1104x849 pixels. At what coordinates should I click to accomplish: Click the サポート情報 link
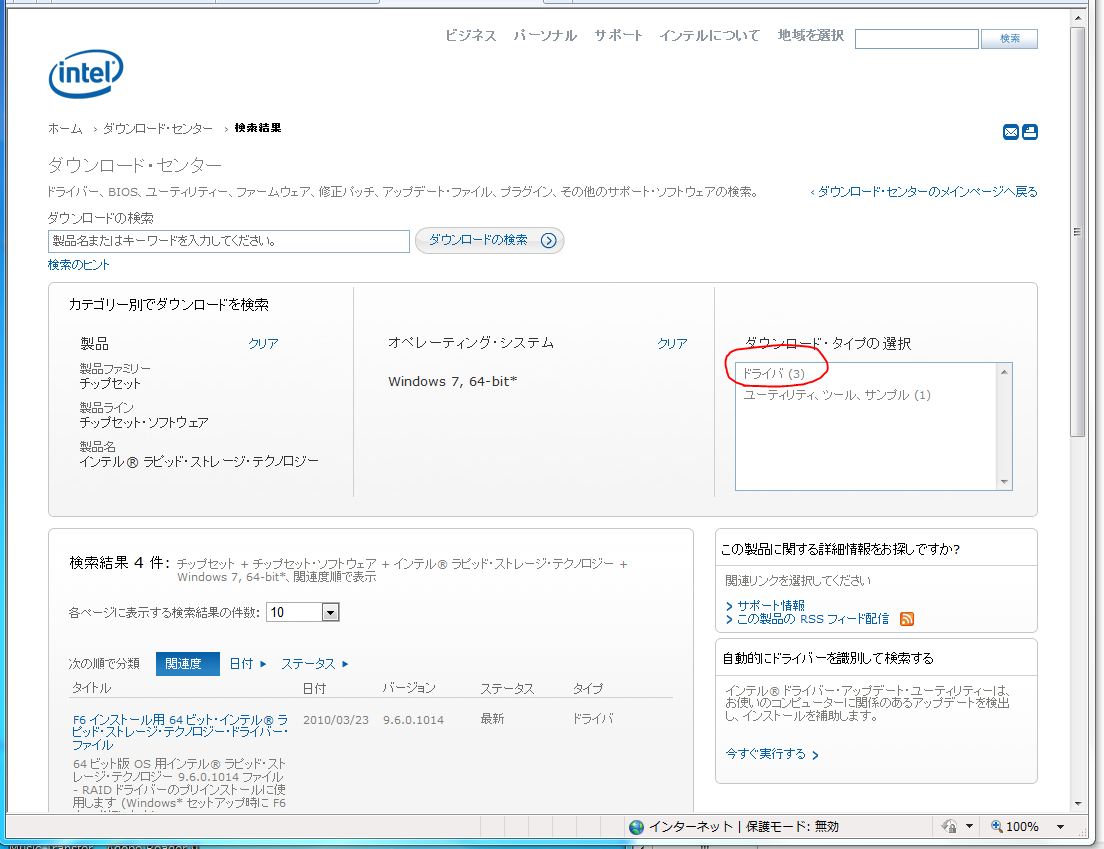coord(770,605)
